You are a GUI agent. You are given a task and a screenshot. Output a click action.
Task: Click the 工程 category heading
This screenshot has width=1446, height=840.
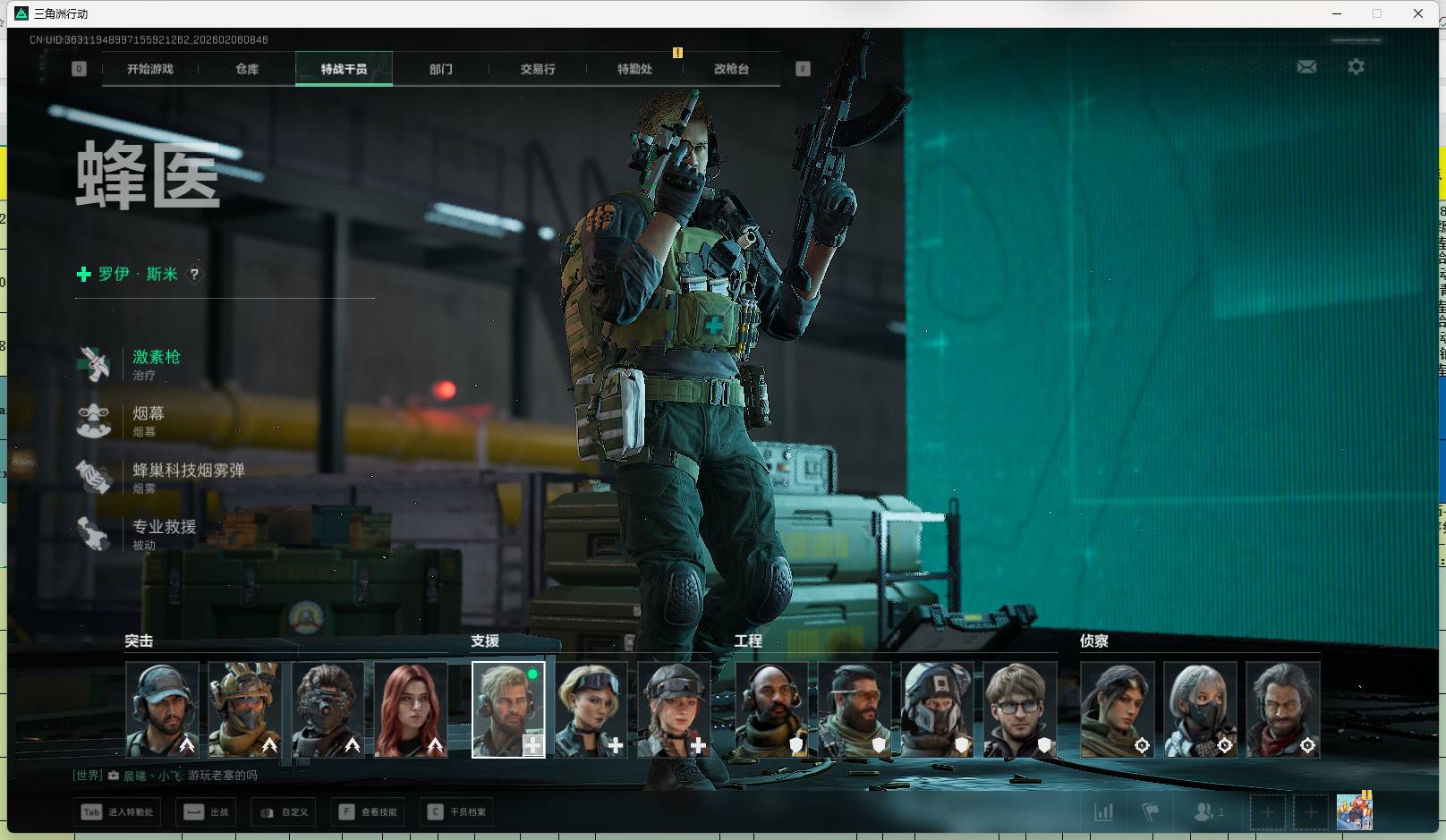(748, 641)
